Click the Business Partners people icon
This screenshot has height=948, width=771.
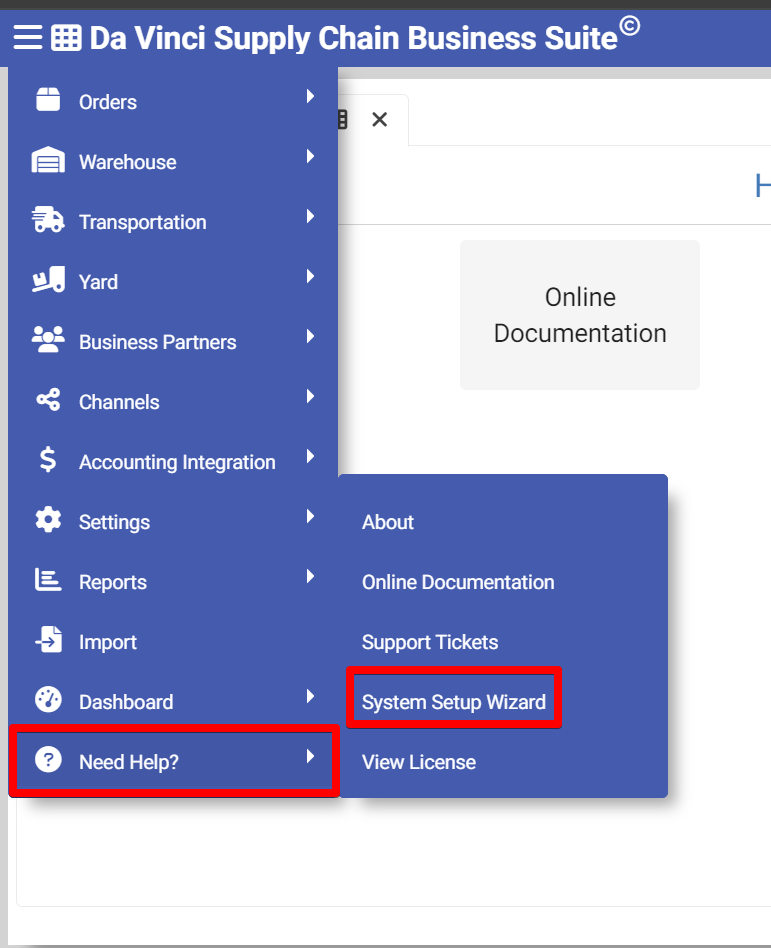tap(48, 339)
